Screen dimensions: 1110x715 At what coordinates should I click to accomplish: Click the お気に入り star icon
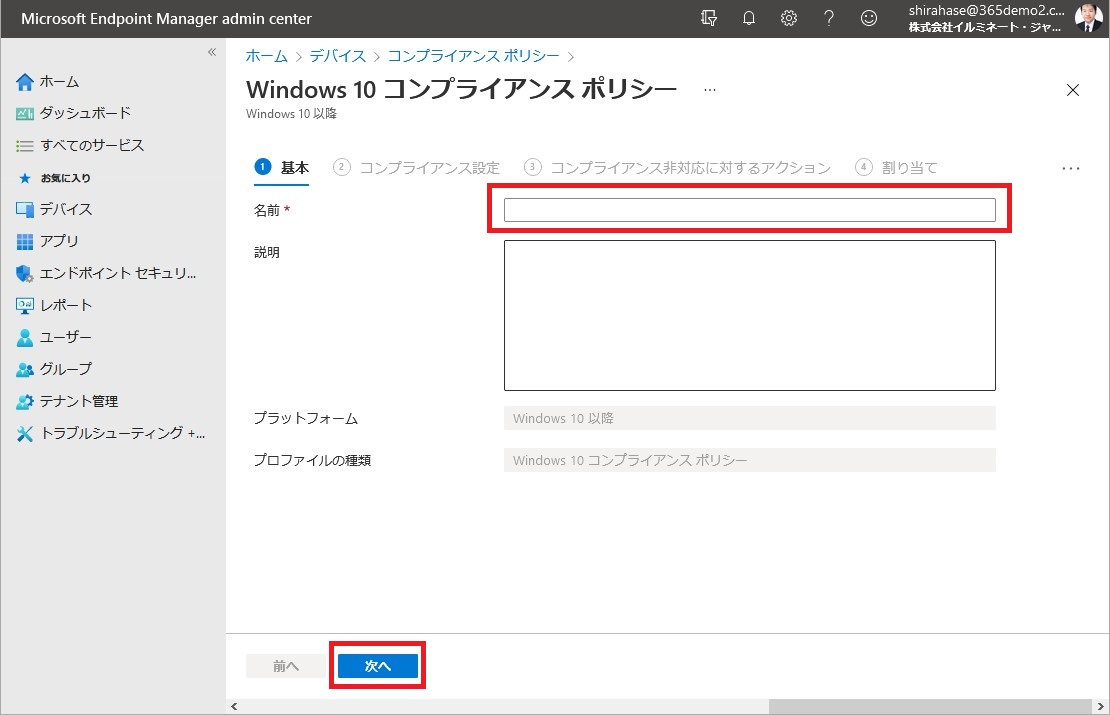click(x=25, y=178)
